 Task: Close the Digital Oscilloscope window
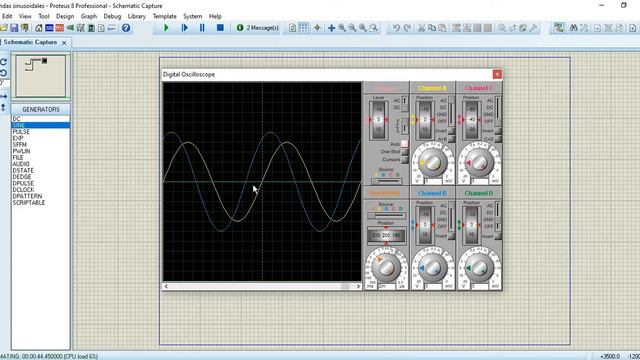(497, 74)
